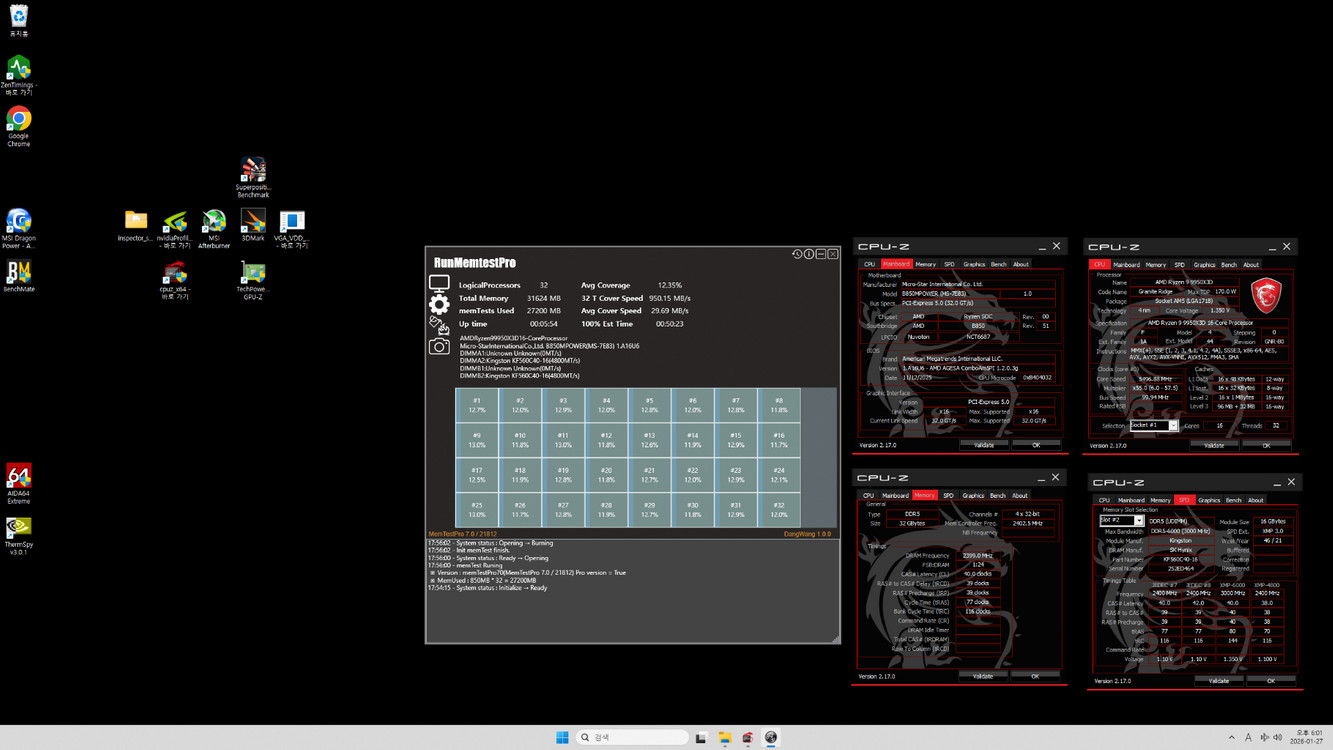Launch the ZenTimings desktop shortcut
The height and width of the screenshot is (750, 1333).
tap(19, 74)
